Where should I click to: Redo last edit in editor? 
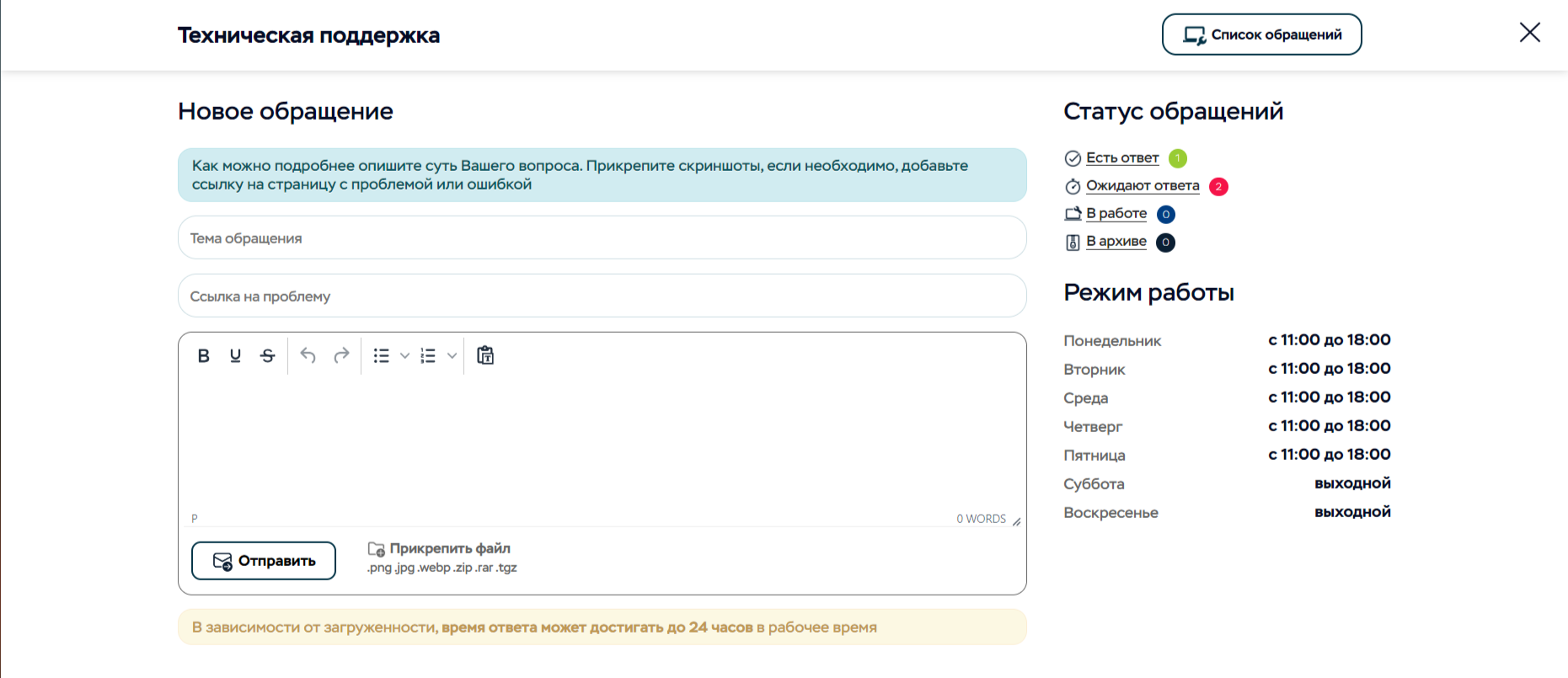click(x=341, y=355)
